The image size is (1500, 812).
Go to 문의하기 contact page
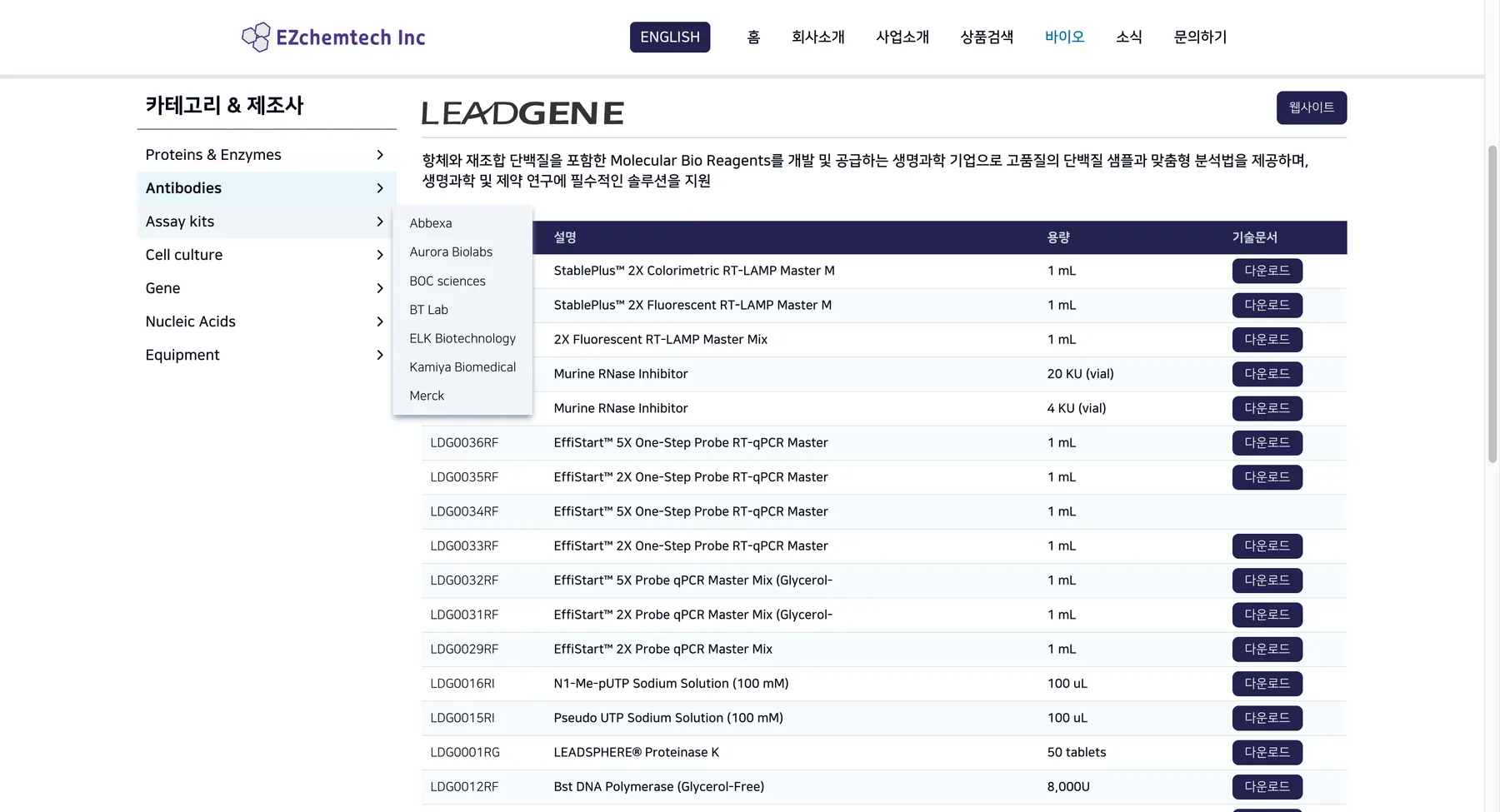coord(1200,37)
